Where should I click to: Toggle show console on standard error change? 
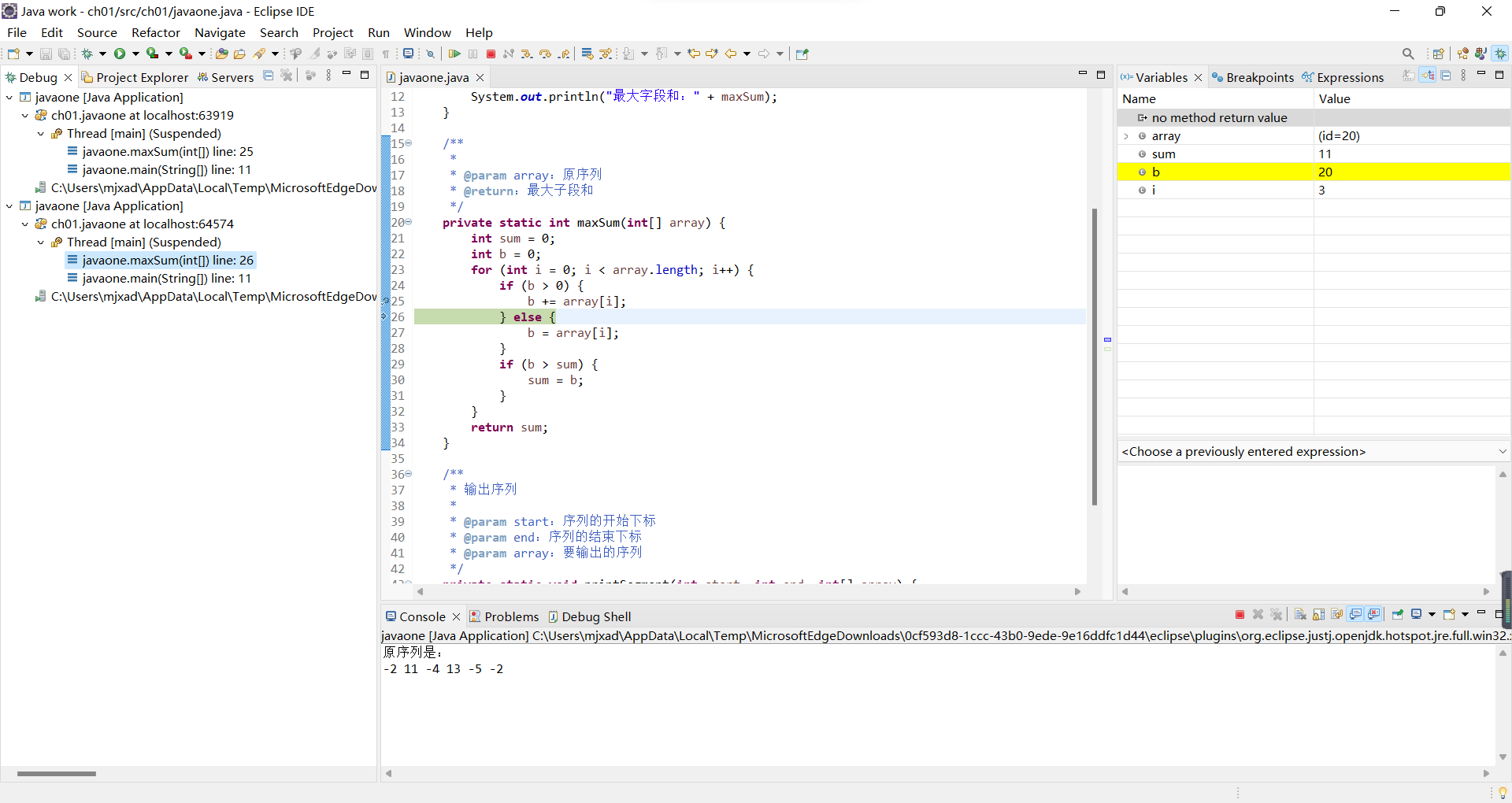(x=1374, y=615)
